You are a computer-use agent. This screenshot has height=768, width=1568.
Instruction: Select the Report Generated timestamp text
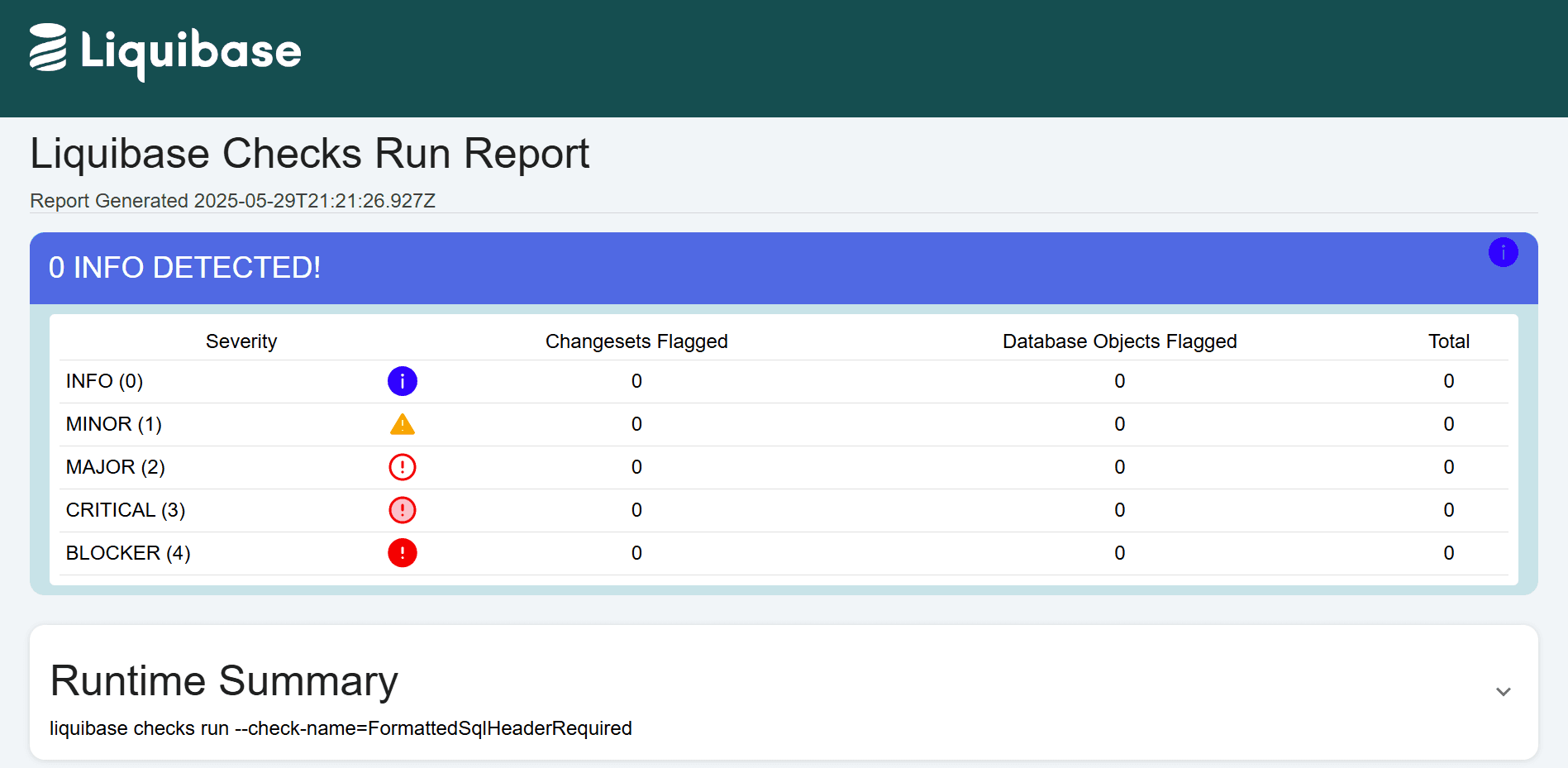[234, 201]
